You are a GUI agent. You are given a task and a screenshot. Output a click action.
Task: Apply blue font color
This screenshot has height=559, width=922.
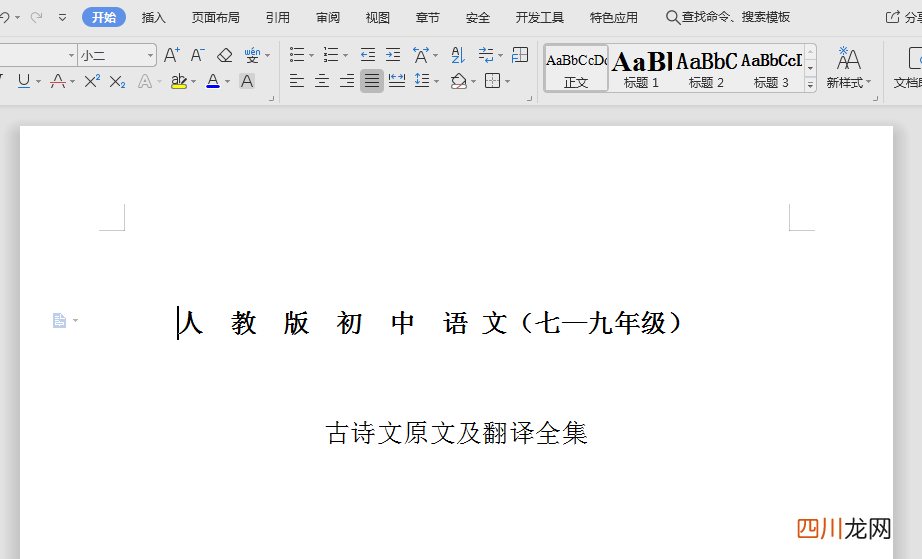point(213,81)
